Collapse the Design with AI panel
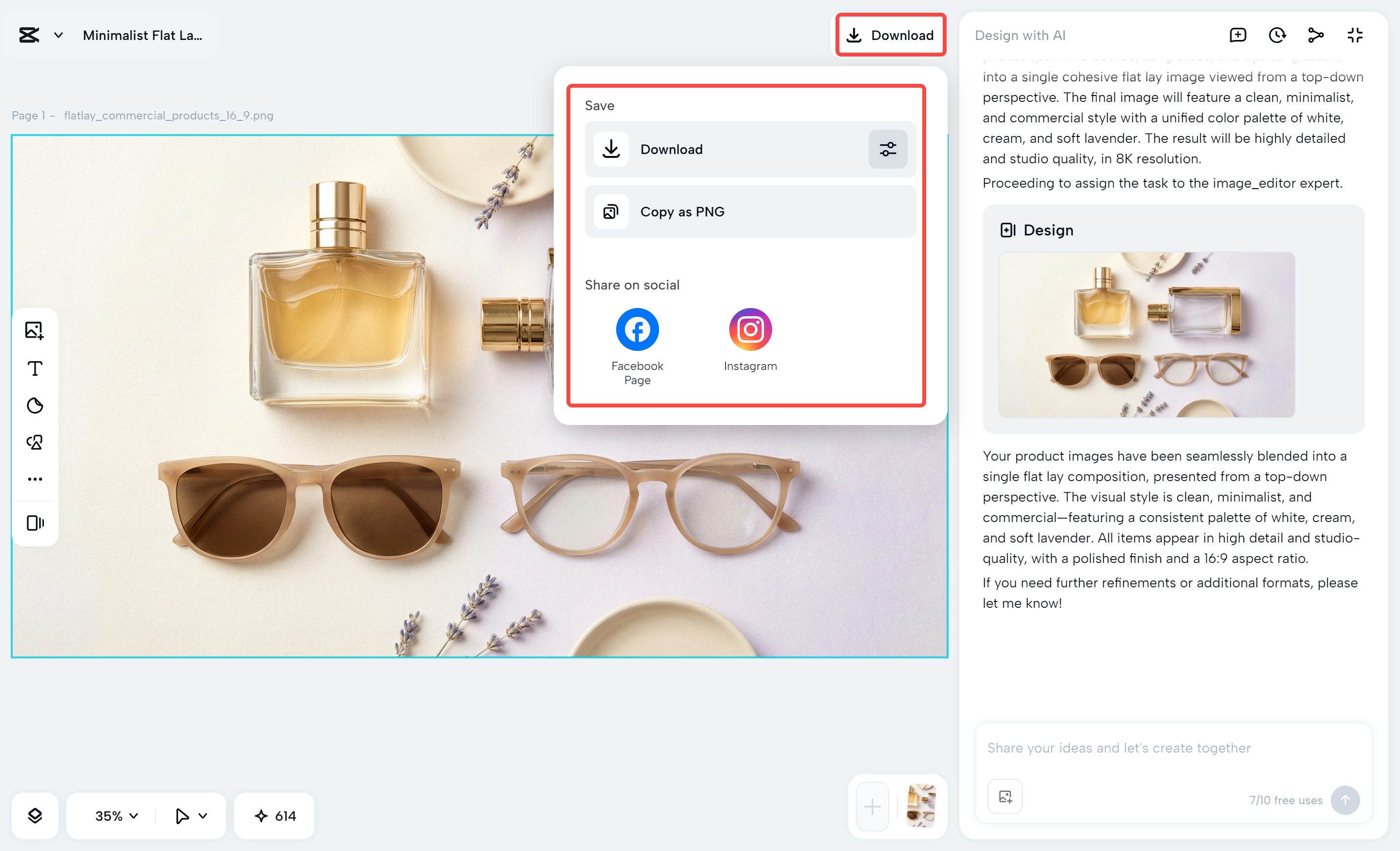The width and height of the screenshot is (1400, 851). click(1355, 35)
